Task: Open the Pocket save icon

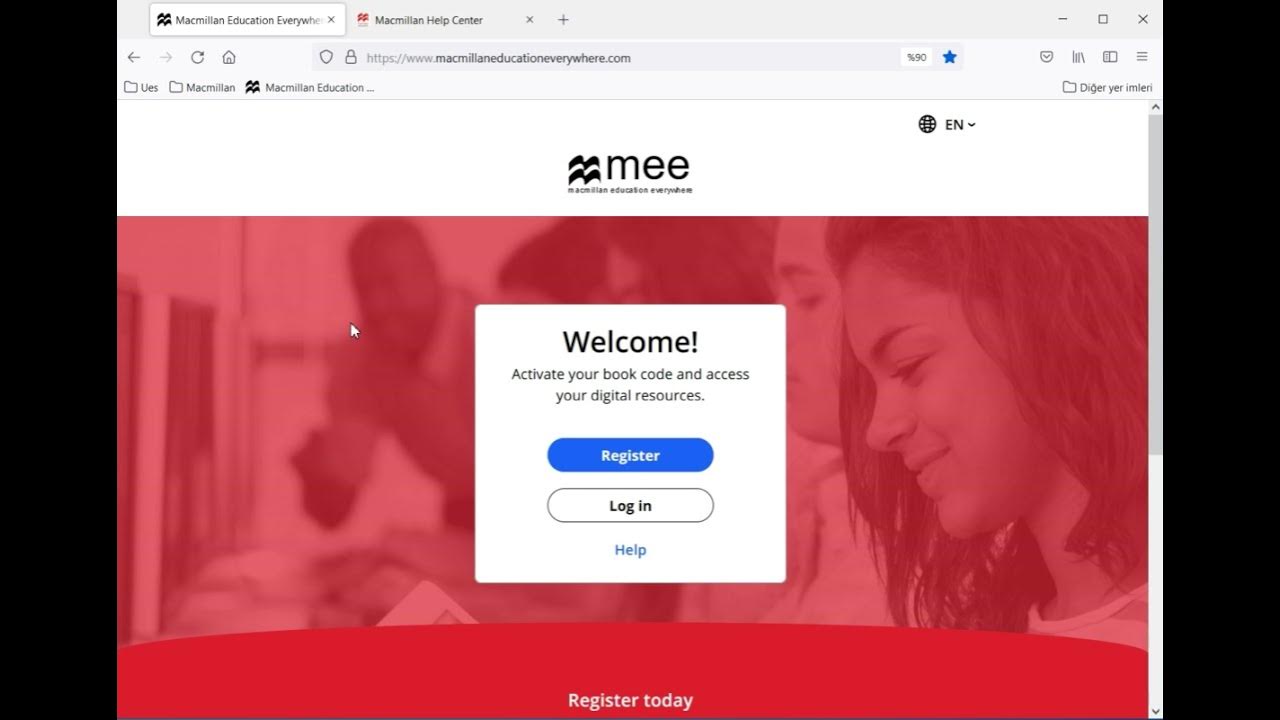Action: (1046, 57)
